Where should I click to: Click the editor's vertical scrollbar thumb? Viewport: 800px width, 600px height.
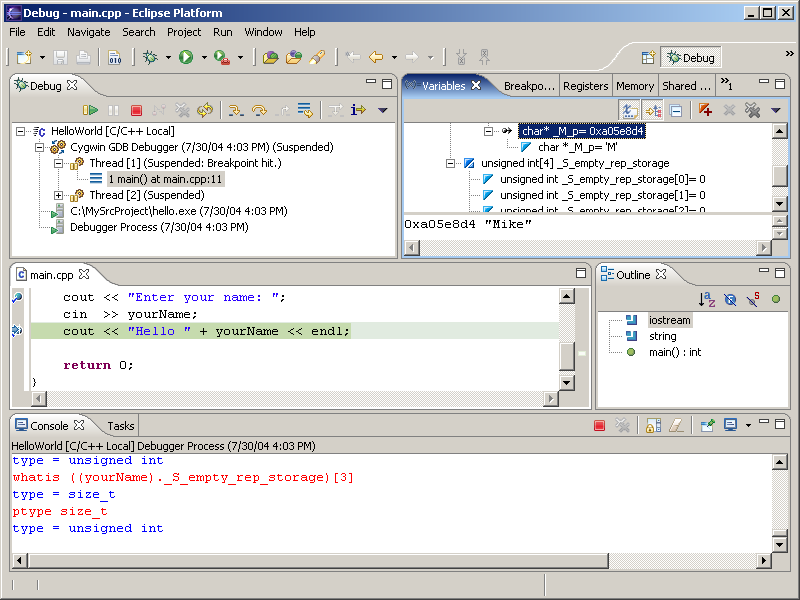coord(567,355)
